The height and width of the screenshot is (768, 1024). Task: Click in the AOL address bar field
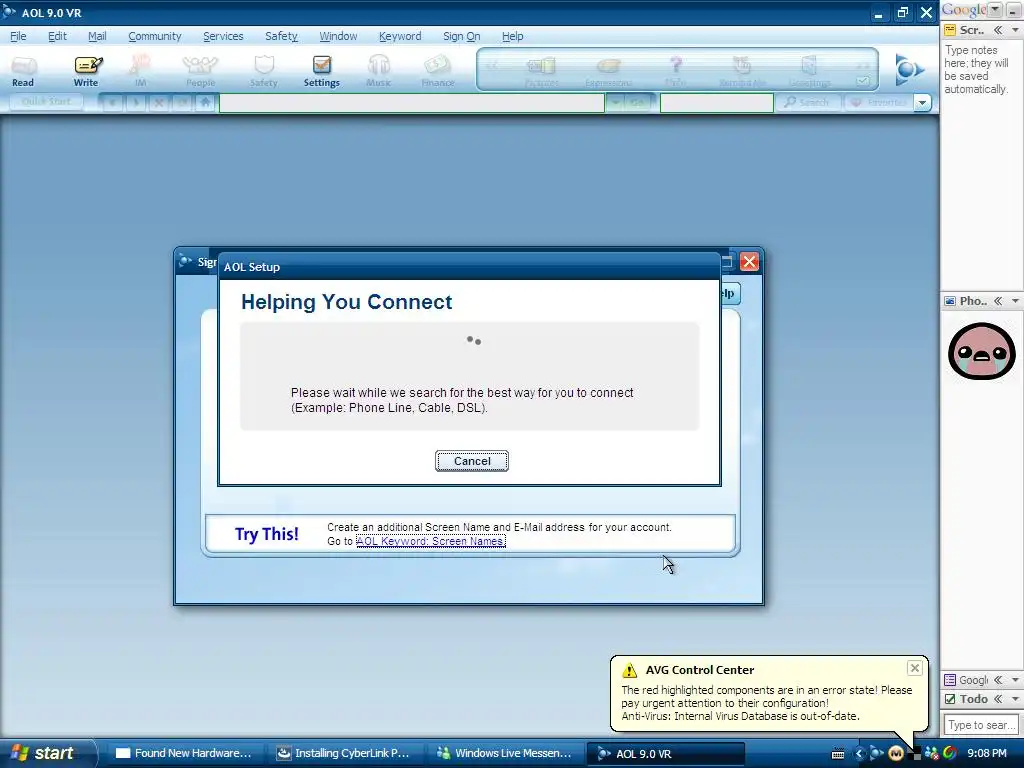(x=411, y=103)
